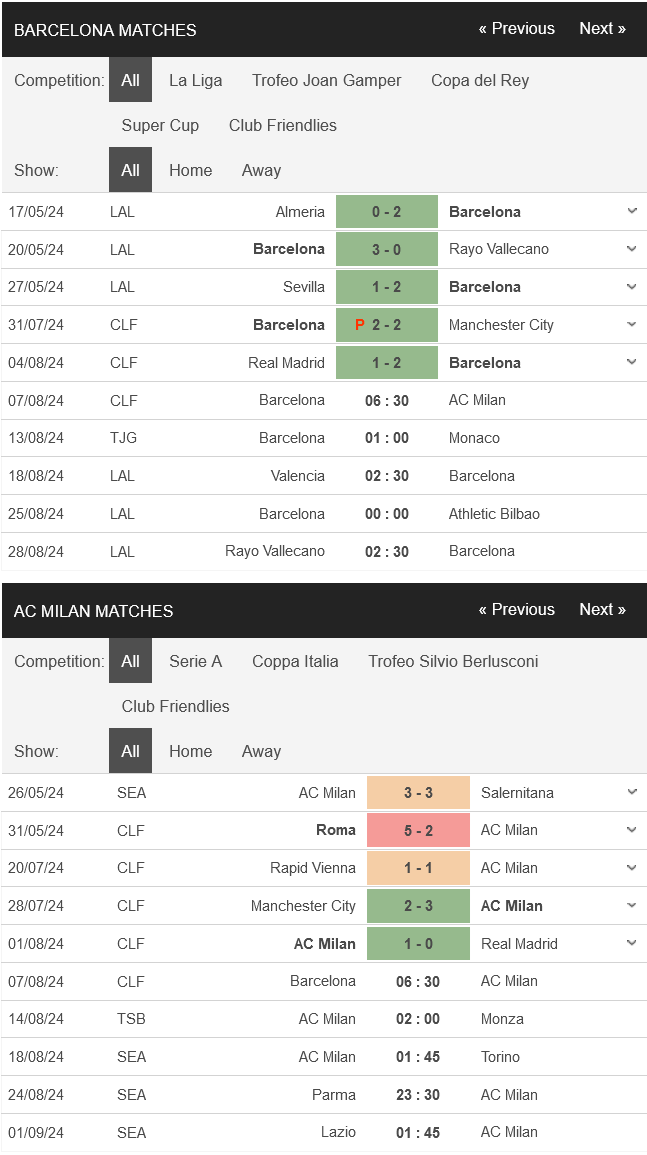
Task: Select Copa del Rey competition filter
Action: tap(480, 81)
